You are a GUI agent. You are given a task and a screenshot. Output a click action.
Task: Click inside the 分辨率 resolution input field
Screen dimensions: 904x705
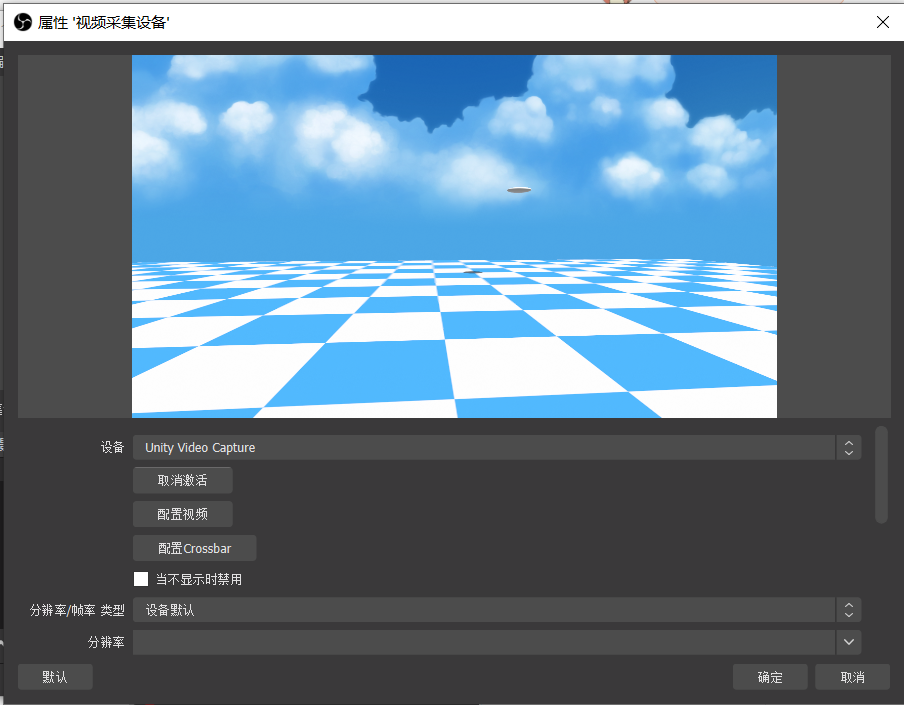click(484, 642)
